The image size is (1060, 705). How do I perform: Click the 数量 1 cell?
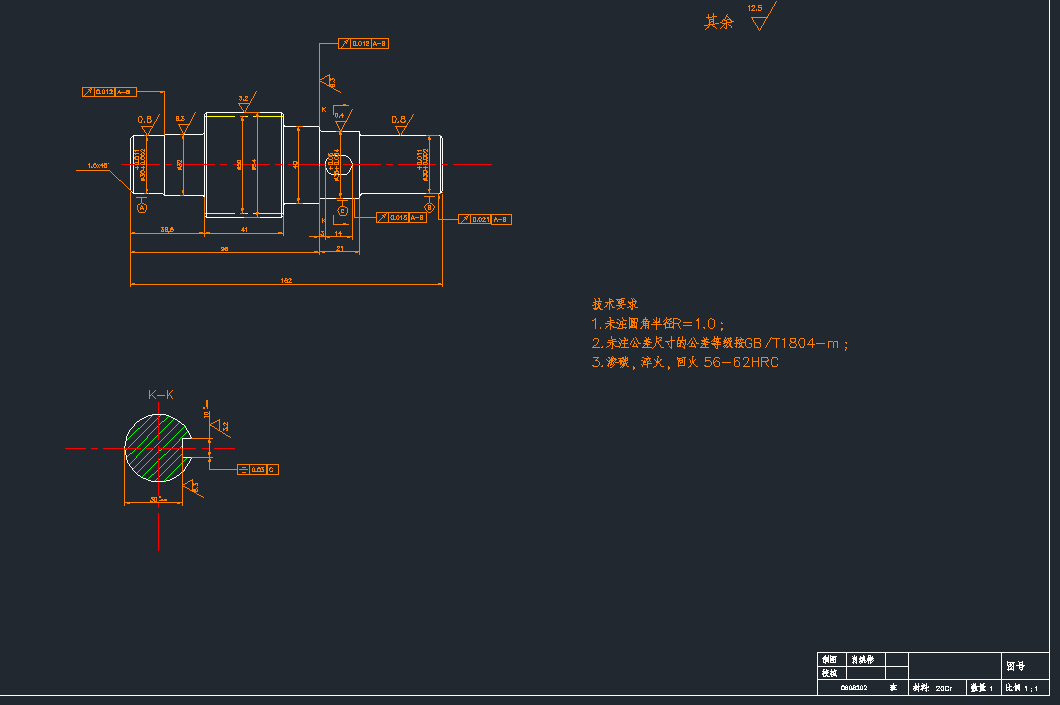984,688
